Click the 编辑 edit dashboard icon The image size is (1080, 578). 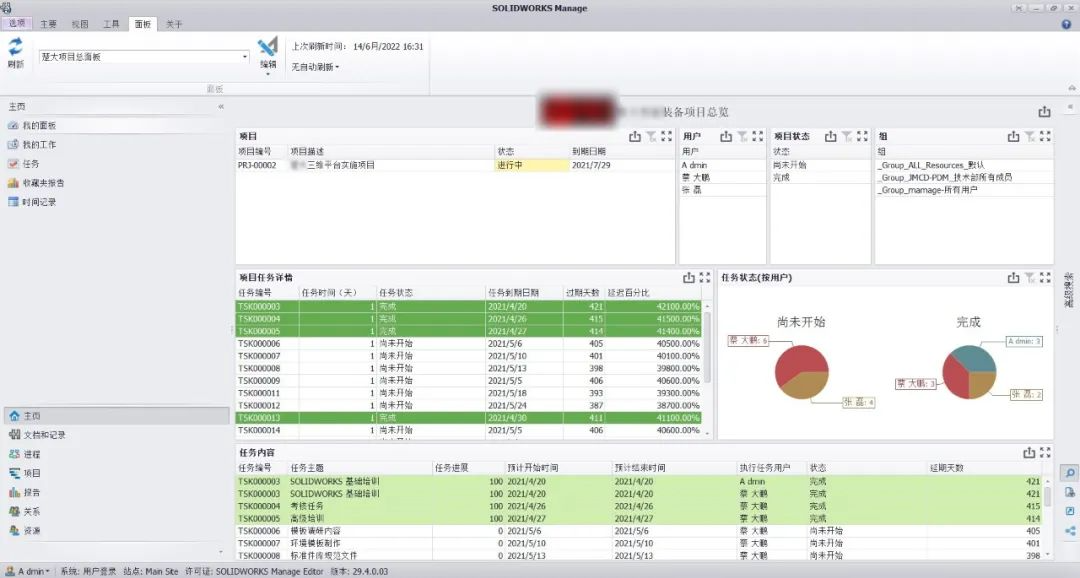267,47
